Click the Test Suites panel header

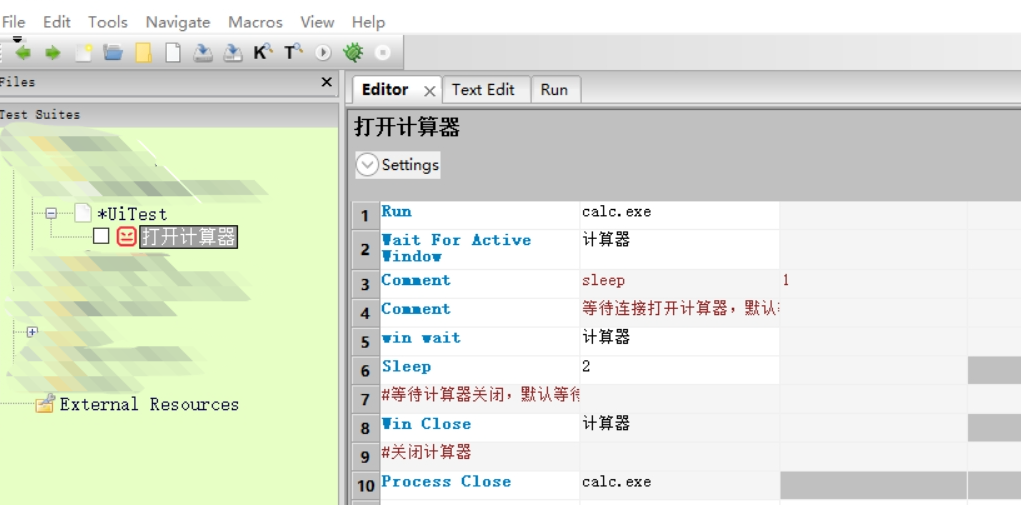pyautogui.click(x=169, y=115)
